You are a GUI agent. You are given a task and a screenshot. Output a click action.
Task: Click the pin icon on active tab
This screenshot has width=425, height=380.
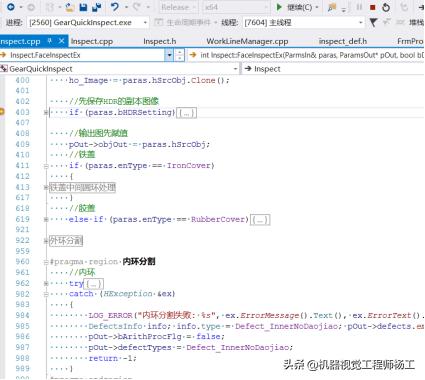click(x=50, y=41)
